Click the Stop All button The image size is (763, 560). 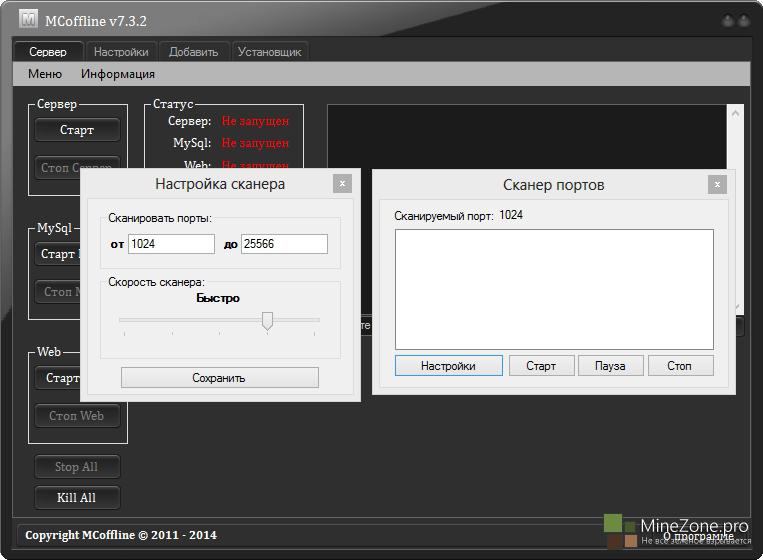click(77, 467)
